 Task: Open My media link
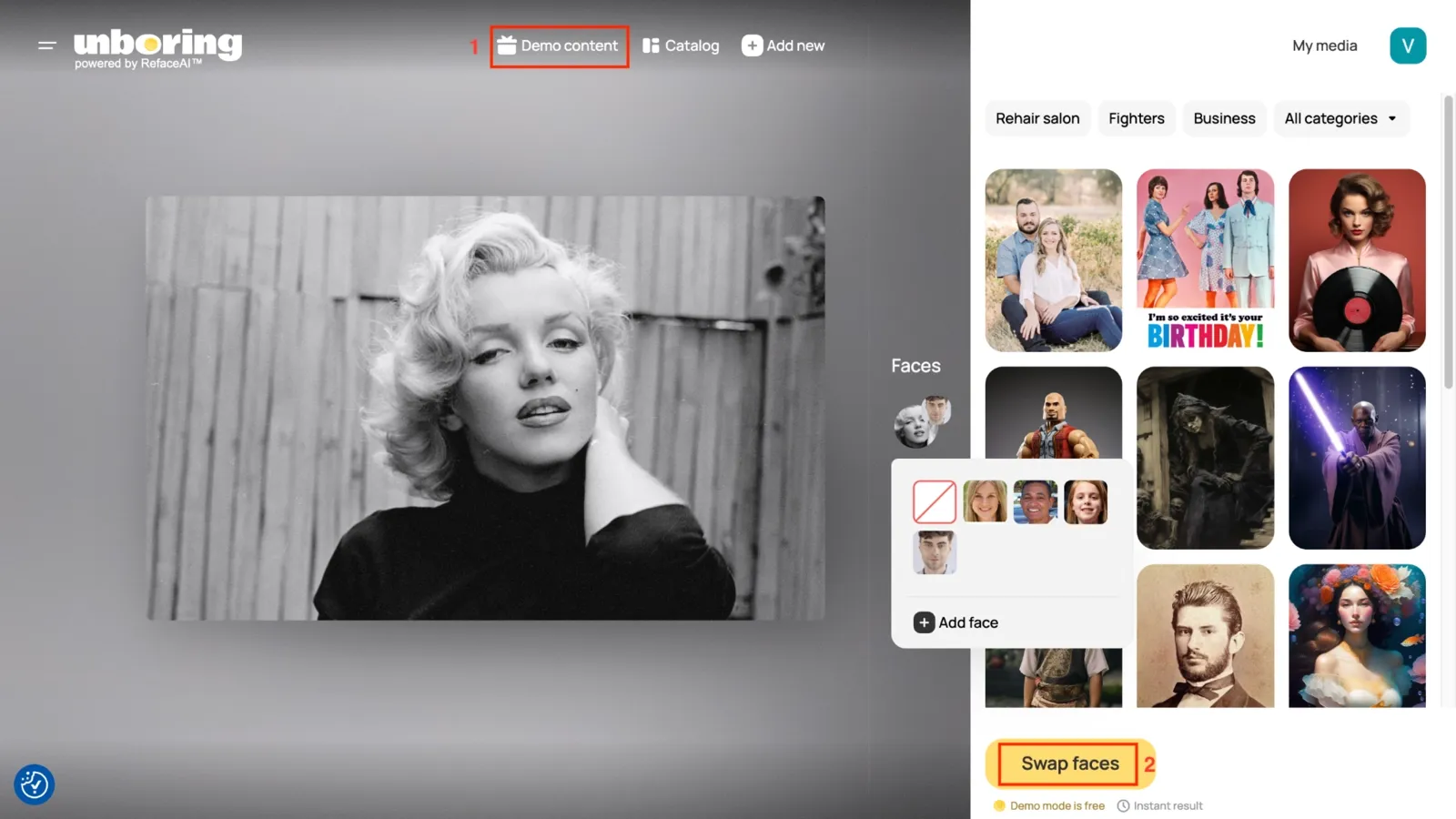pyautogui.click(x=1324, y=45)
